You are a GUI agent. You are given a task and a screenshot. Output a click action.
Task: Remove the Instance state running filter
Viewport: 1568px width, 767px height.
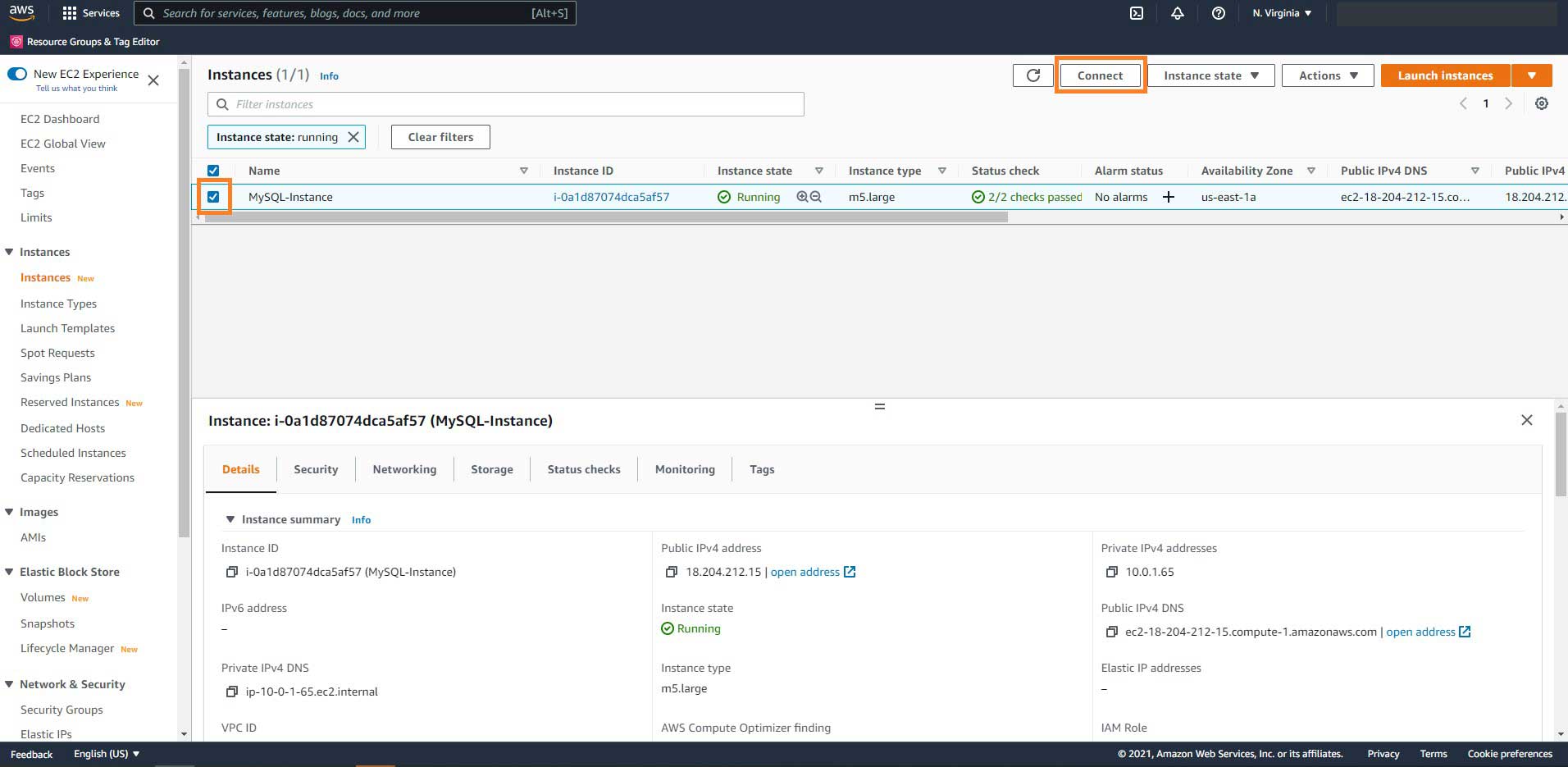tap(353, 137)
